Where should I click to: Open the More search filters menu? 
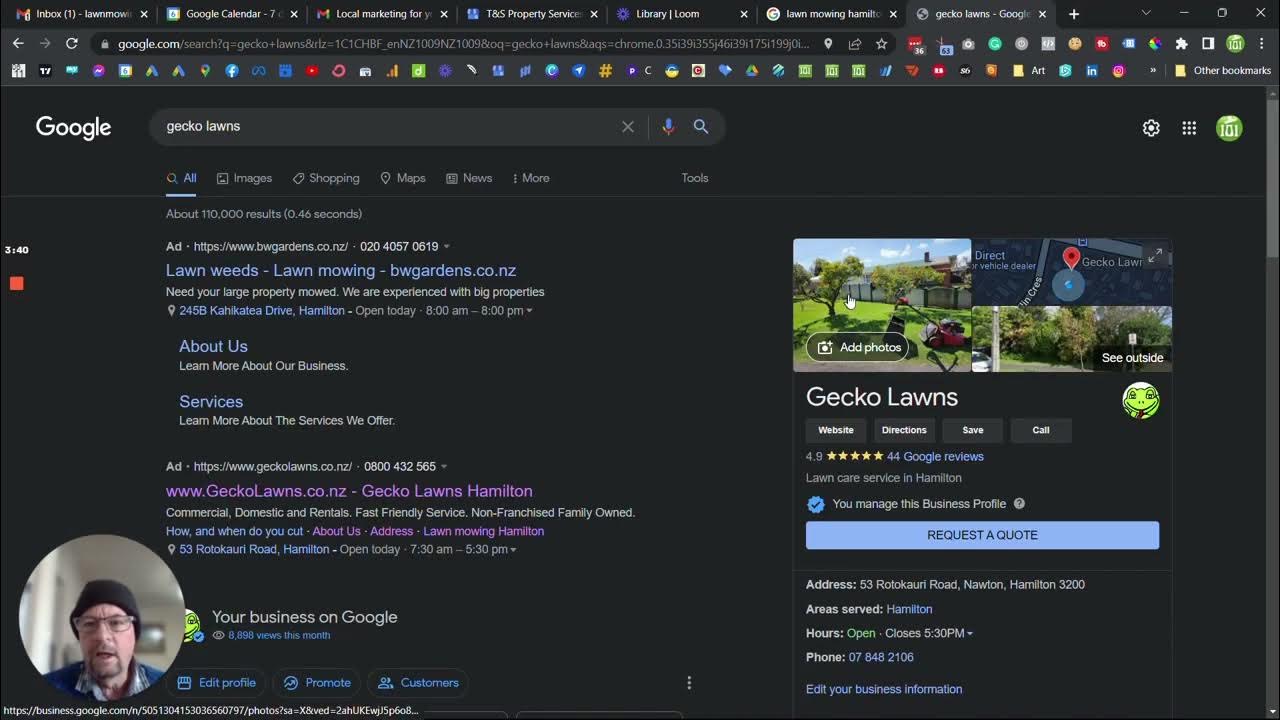pyautogui.click(x=530, y=178)
